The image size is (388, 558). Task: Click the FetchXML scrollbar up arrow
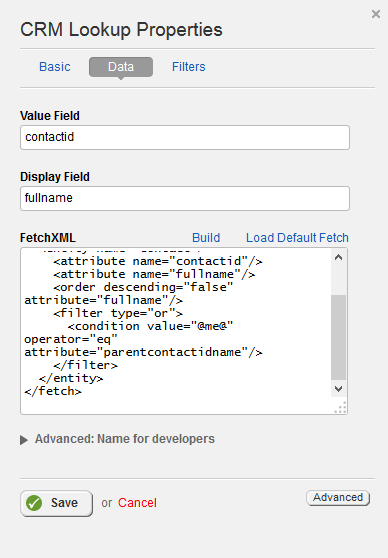click(339, 257)
